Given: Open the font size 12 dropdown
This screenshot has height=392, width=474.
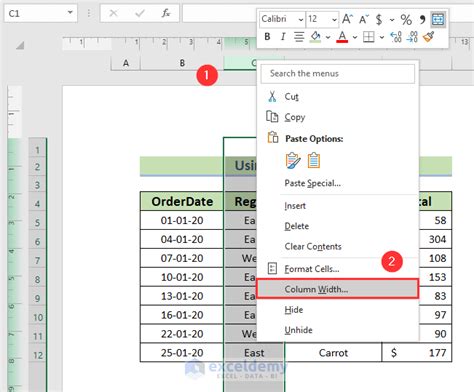Looking at the screenshot, I should (334, 20).
